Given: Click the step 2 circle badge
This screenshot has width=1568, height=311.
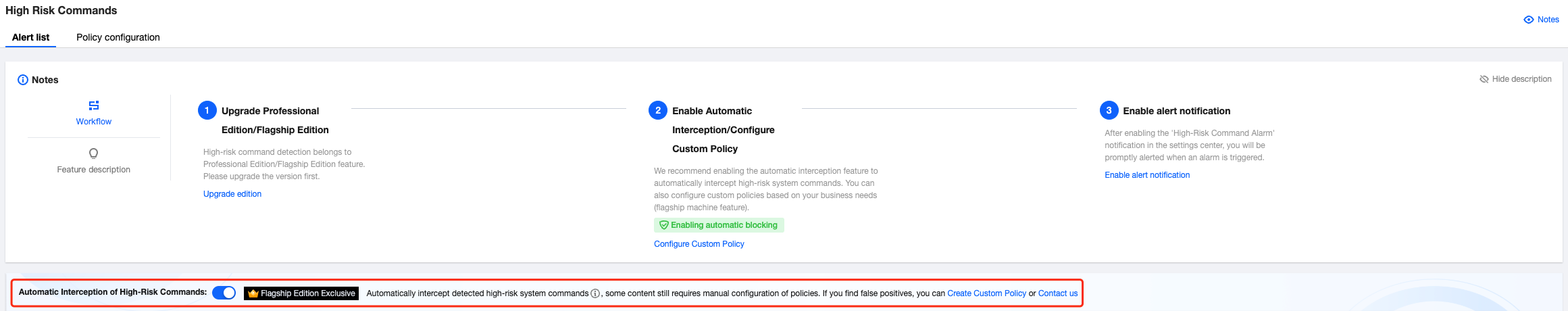Looking at the screenshot, I should pyautogui.click(x=658, y=110).
